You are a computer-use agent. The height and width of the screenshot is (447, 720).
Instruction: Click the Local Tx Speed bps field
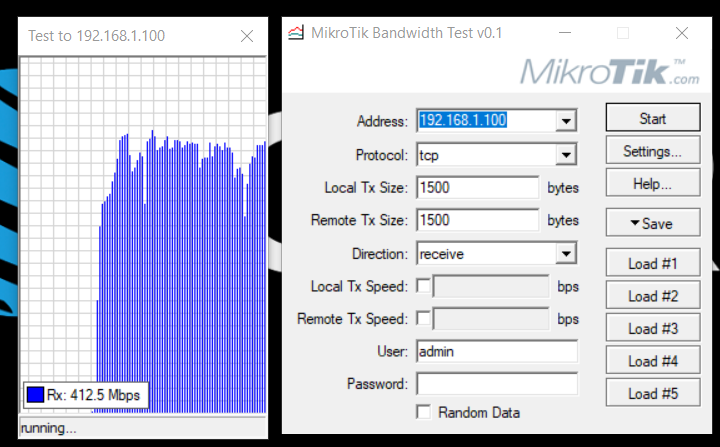[491, 286]
